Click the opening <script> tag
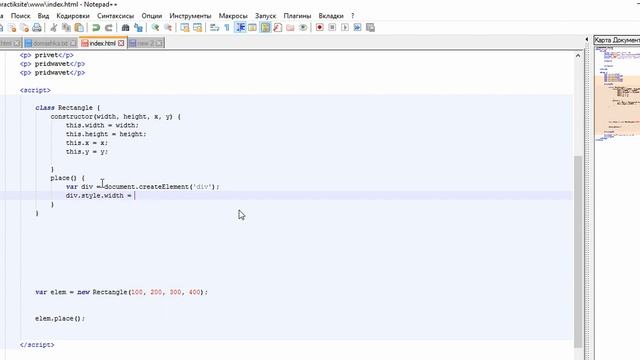 [x=35, y=90]
